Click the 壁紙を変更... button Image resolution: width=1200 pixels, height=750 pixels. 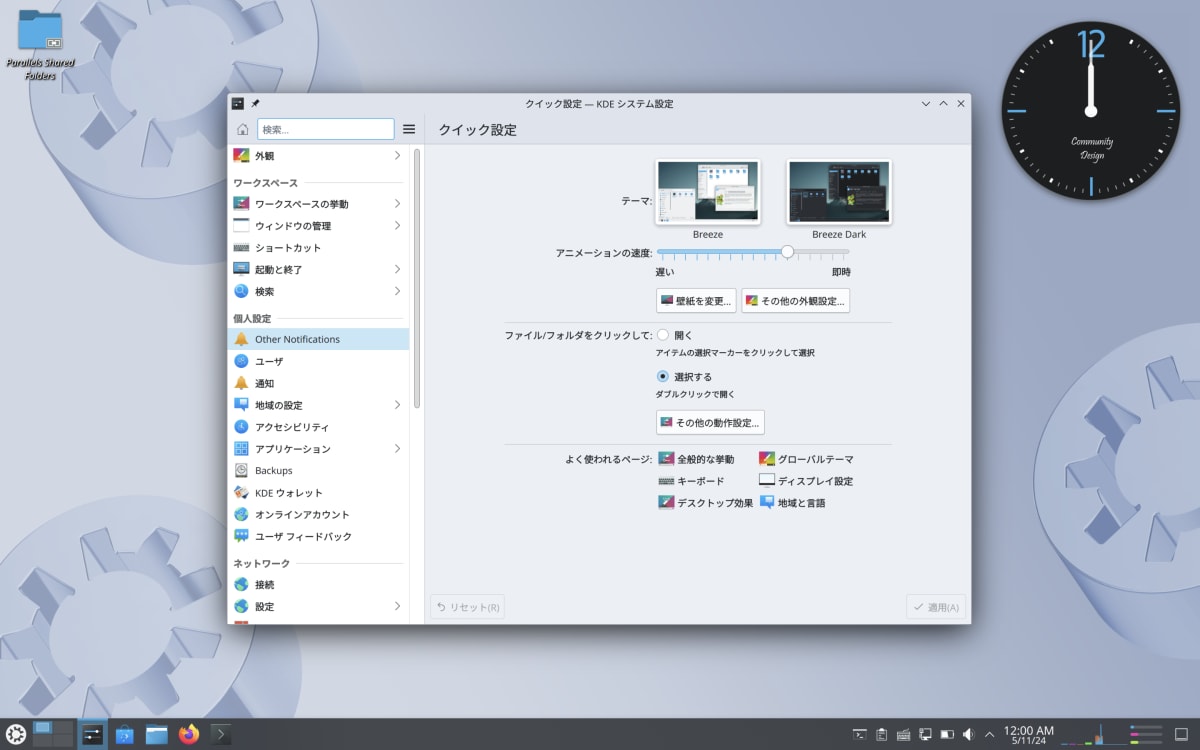(x=696, y=301)
